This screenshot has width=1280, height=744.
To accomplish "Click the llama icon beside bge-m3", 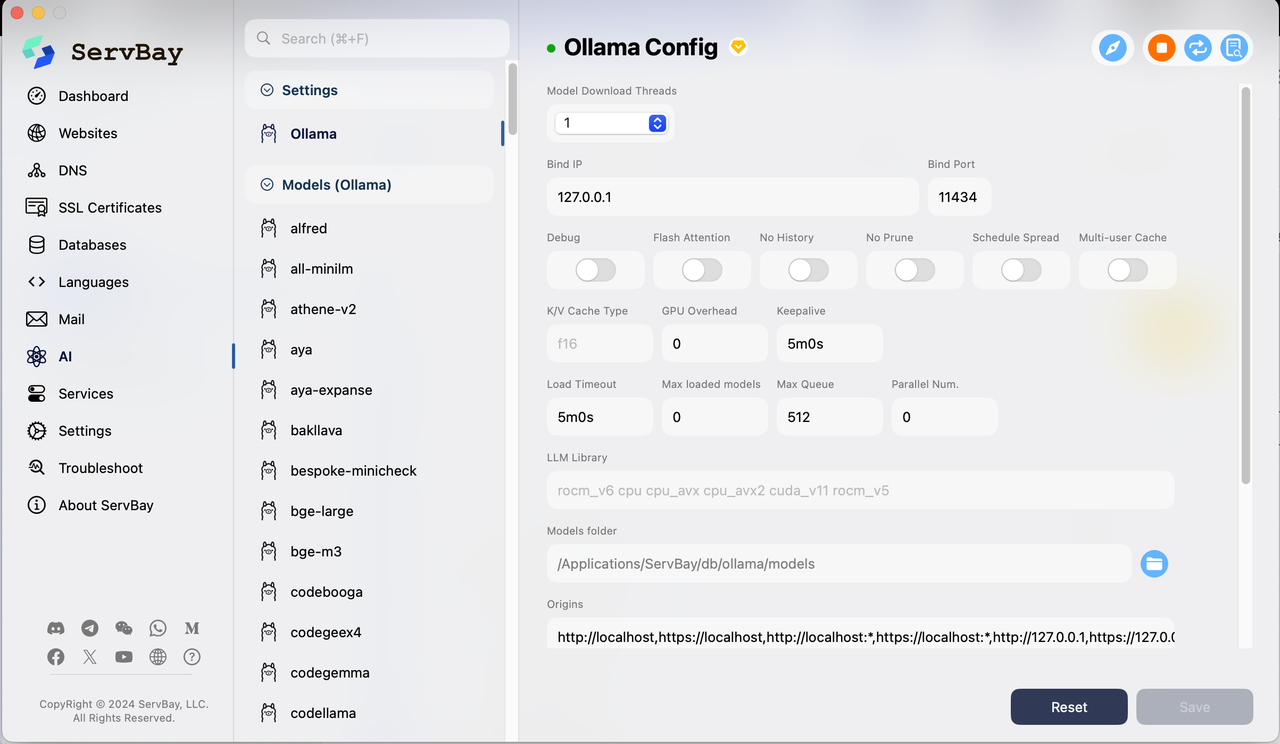I will pos(268,551).
